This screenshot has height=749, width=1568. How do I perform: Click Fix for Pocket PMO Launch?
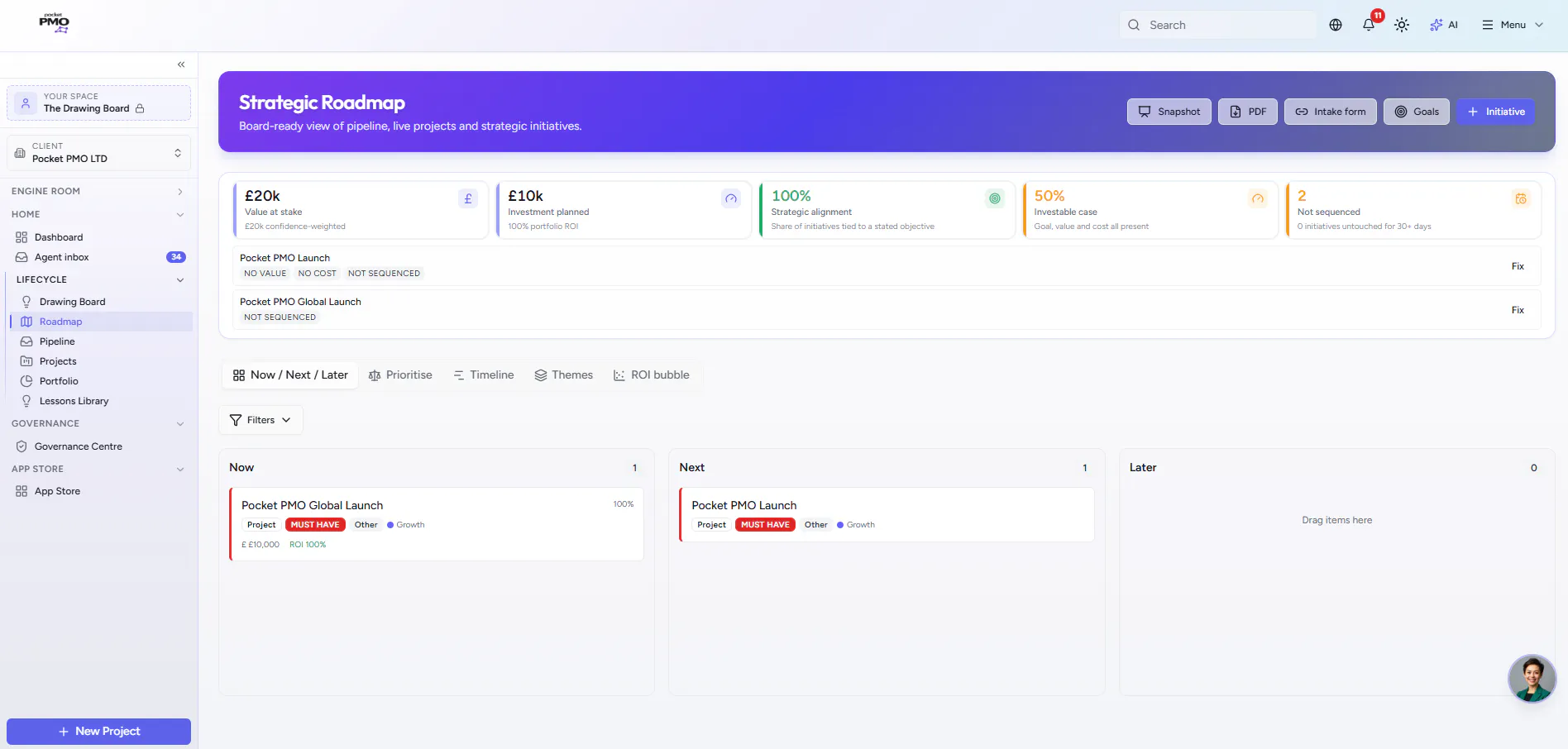tap(1518, 266)
